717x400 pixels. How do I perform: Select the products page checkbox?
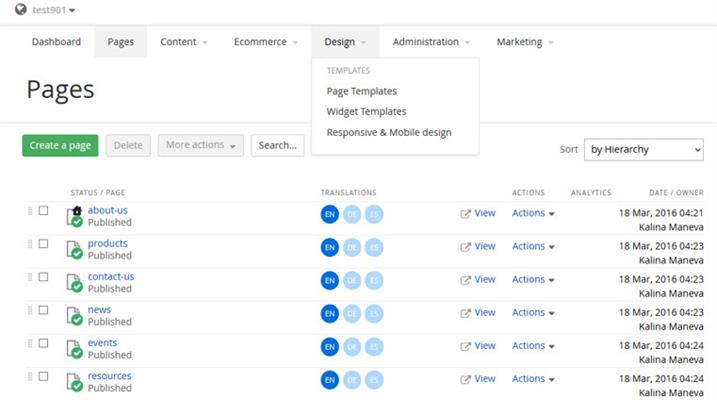tap(43, 244)
